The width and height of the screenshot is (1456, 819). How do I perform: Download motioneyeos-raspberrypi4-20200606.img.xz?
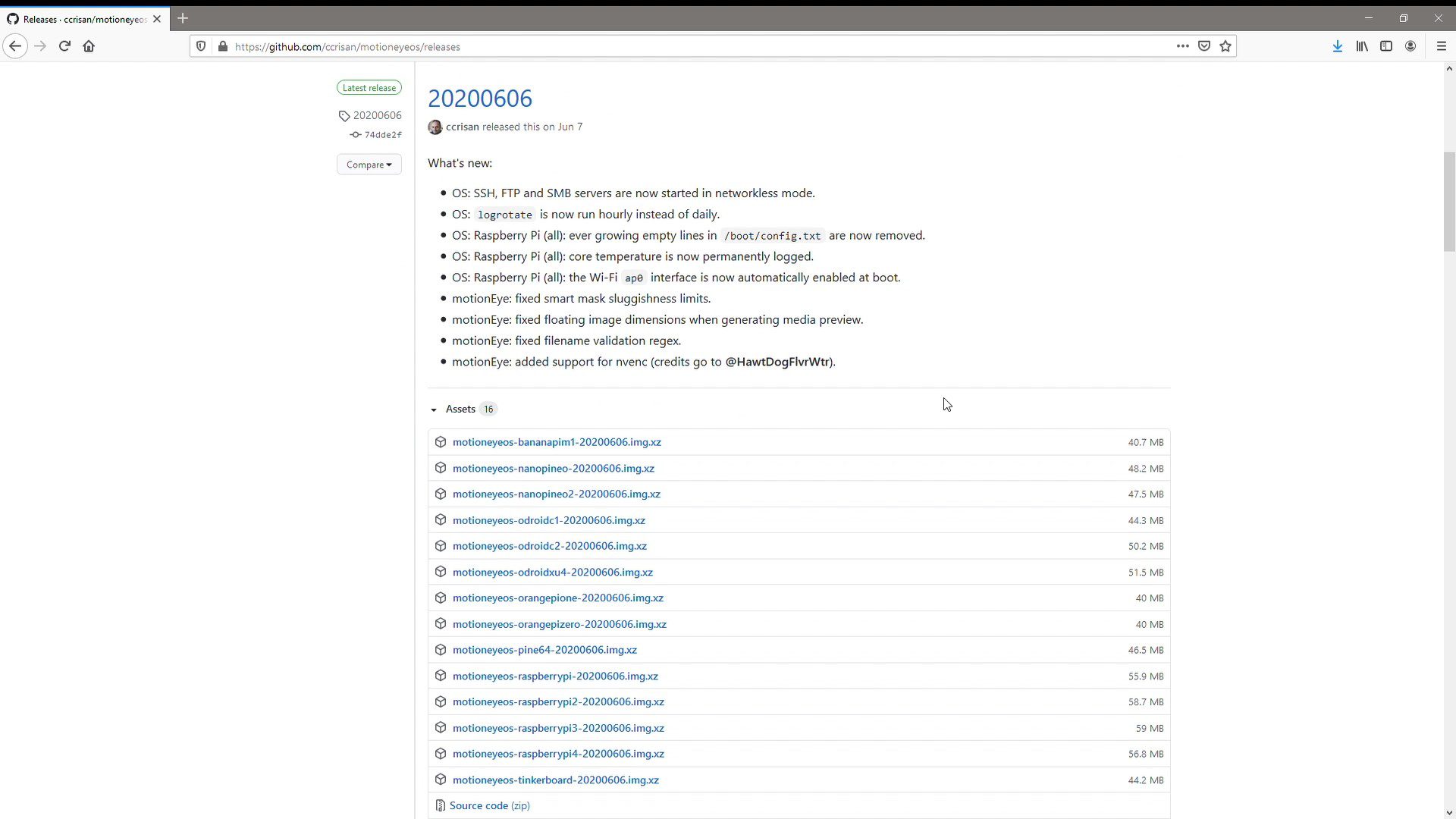558,754
